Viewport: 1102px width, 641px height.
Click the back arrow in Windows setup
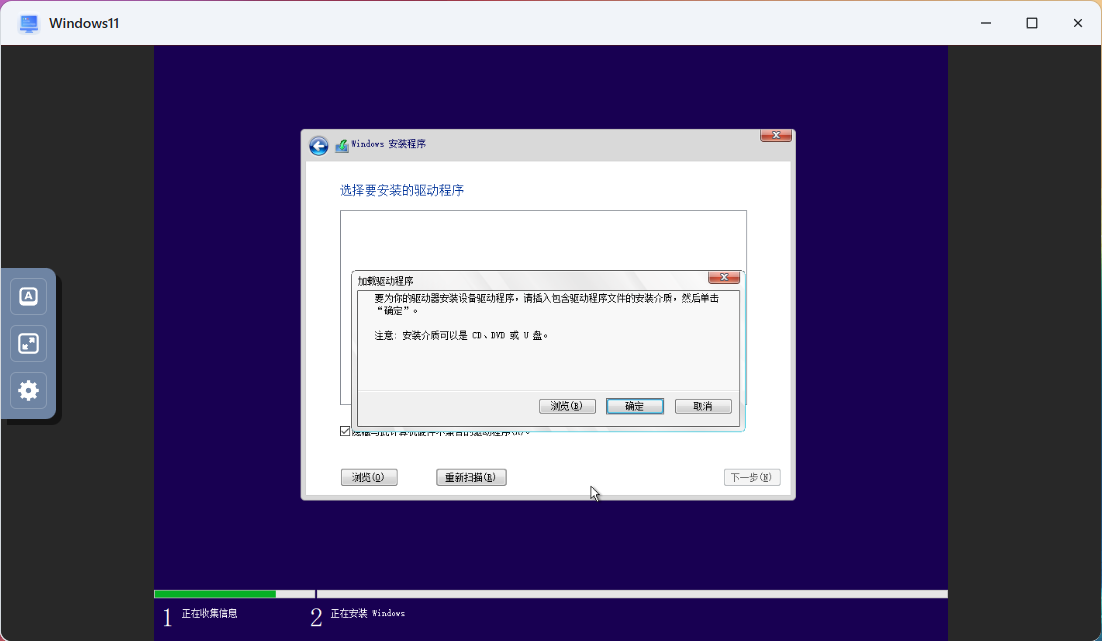[x=318, y=145]
